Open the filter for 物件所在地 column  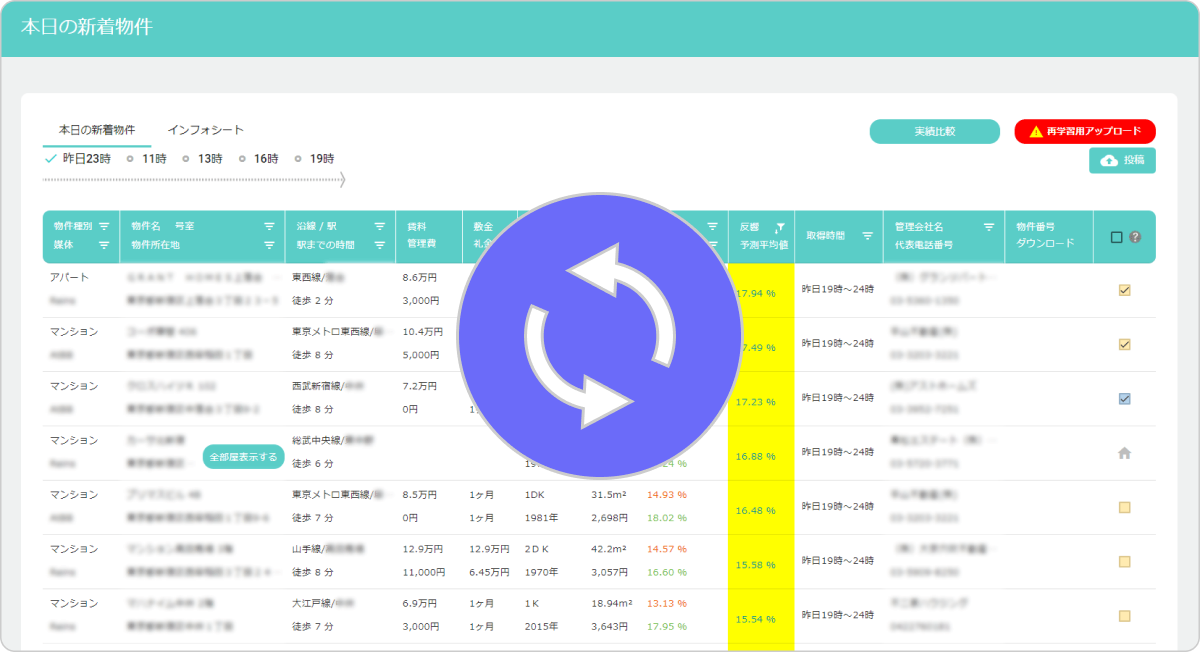click(269, 245)
